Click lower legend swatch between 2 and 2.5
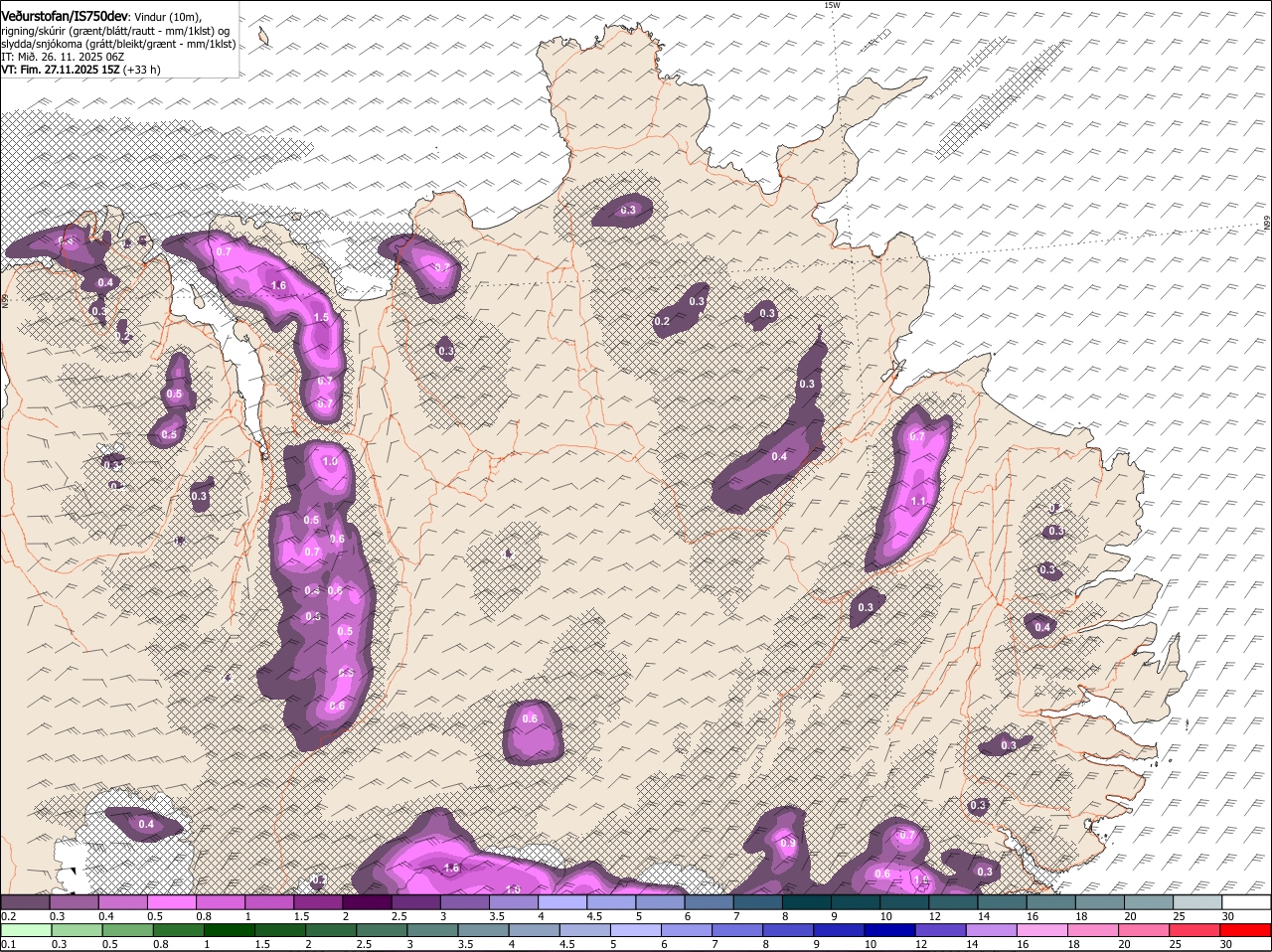Viewport: 1272px width, 952px height. point(331,930)
